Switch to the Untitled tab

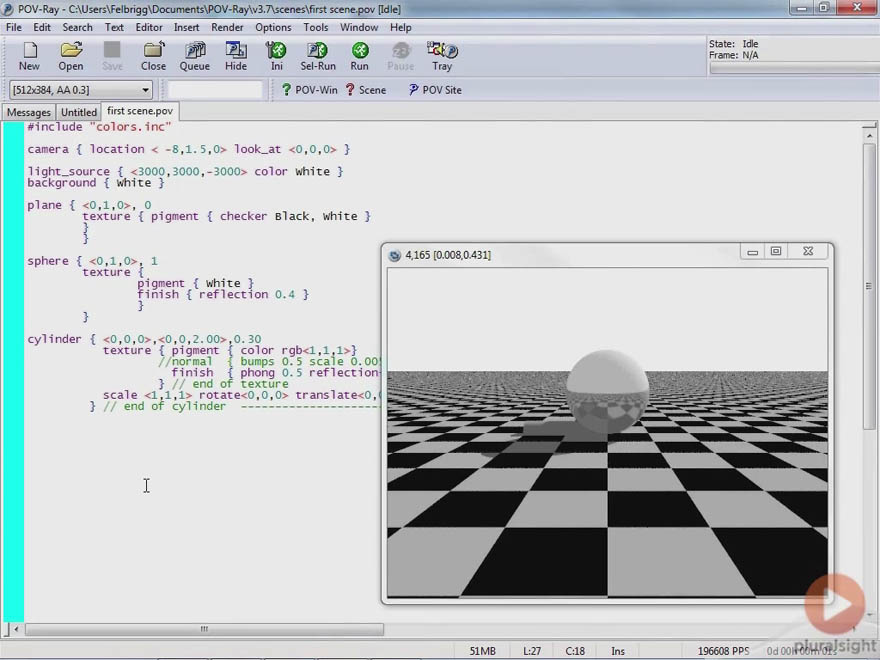(x=79, y=112)
